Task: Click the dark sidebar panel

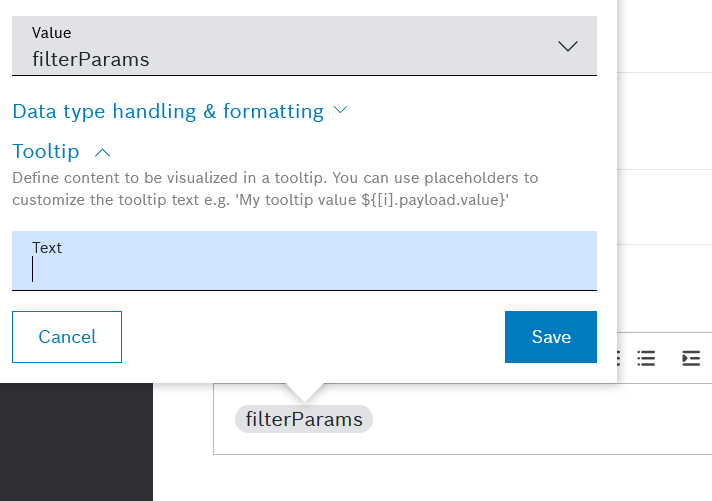Action: 76,440
